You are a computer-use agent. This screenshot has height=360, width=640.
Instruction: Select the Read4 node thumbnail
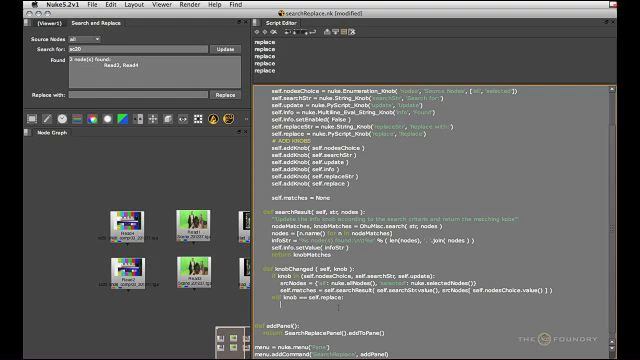(x=127, y=227)
